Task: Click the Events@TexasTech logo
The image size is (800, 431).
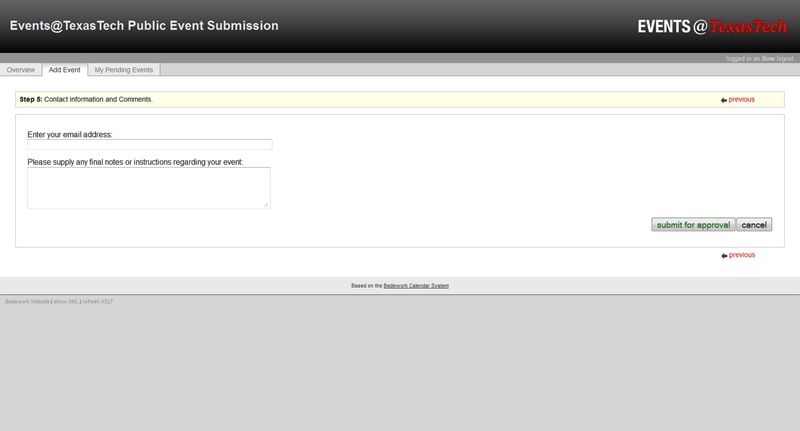Action: click(x=712, y=27)
